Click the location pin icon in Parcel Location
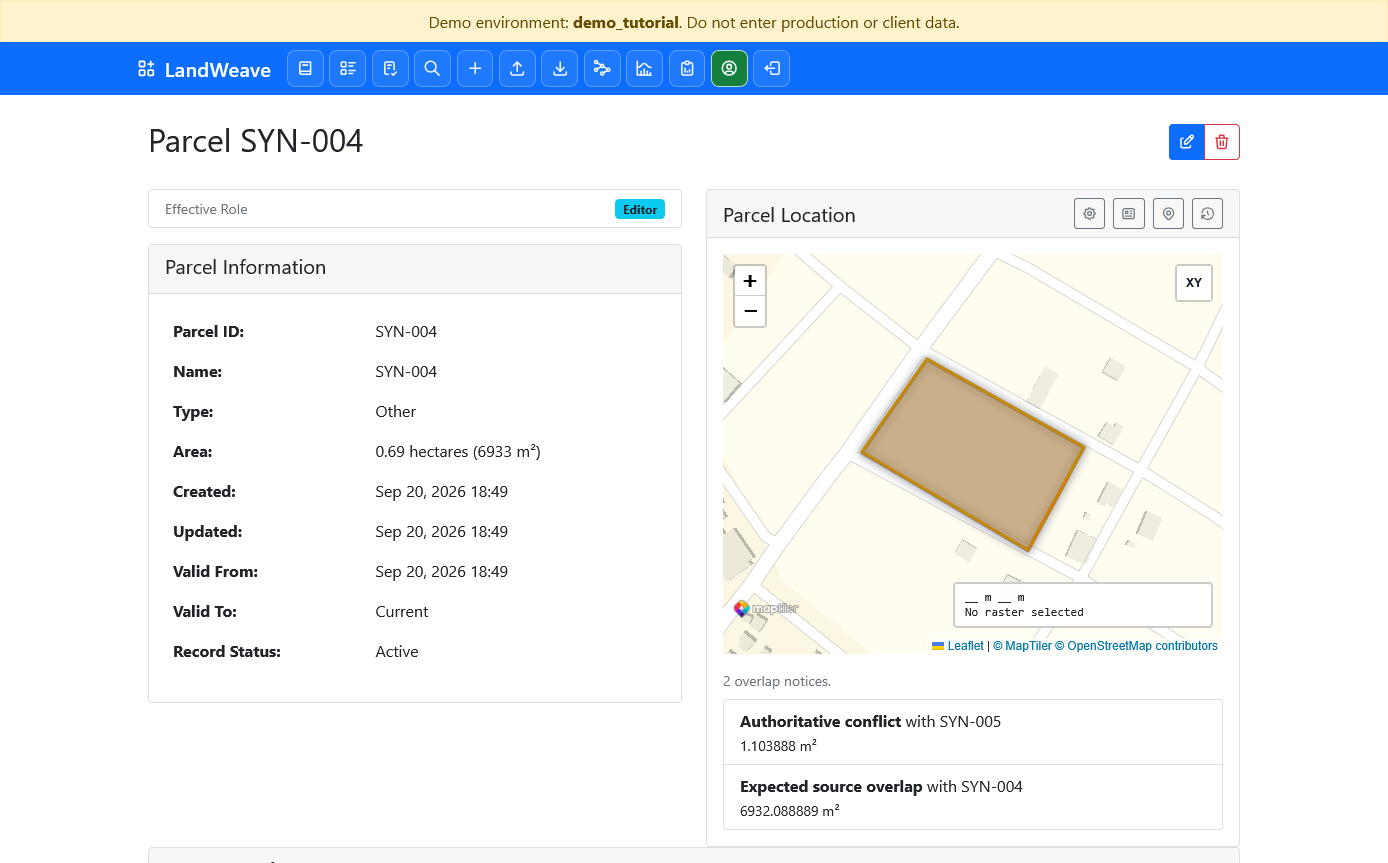This screenshot has height=863, width=1388. tap(1168, 213)
